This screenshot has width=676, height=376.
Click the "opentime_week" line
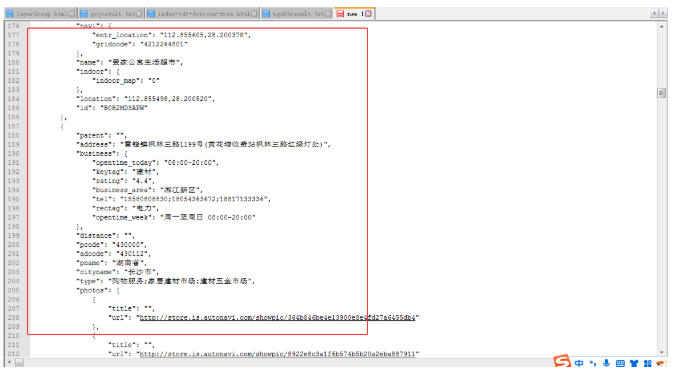[174, 217]
